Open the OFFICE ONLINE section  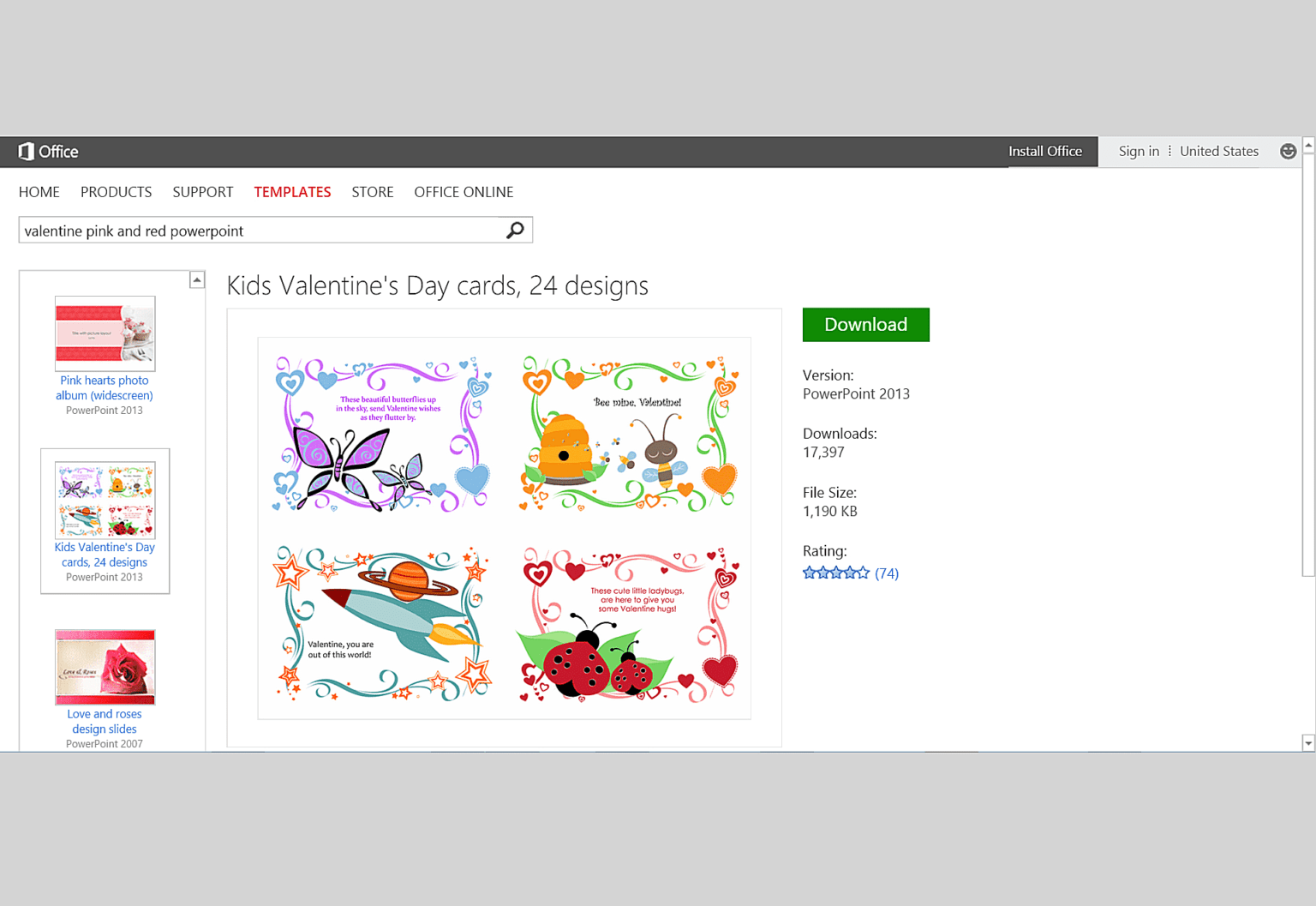coord(464,192)
